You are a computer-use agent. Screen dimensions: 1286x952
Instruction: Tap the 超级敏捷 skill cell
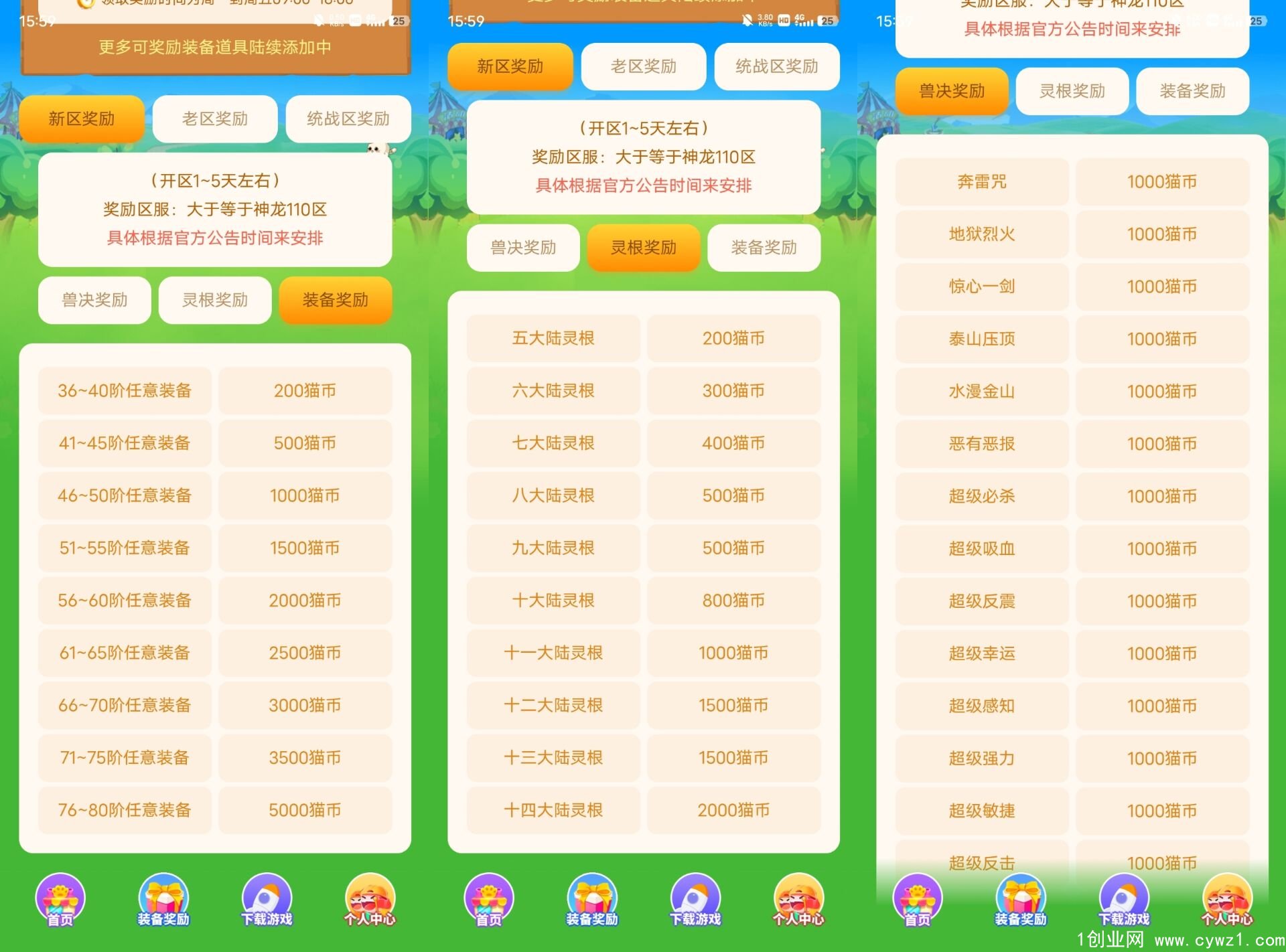982,811
